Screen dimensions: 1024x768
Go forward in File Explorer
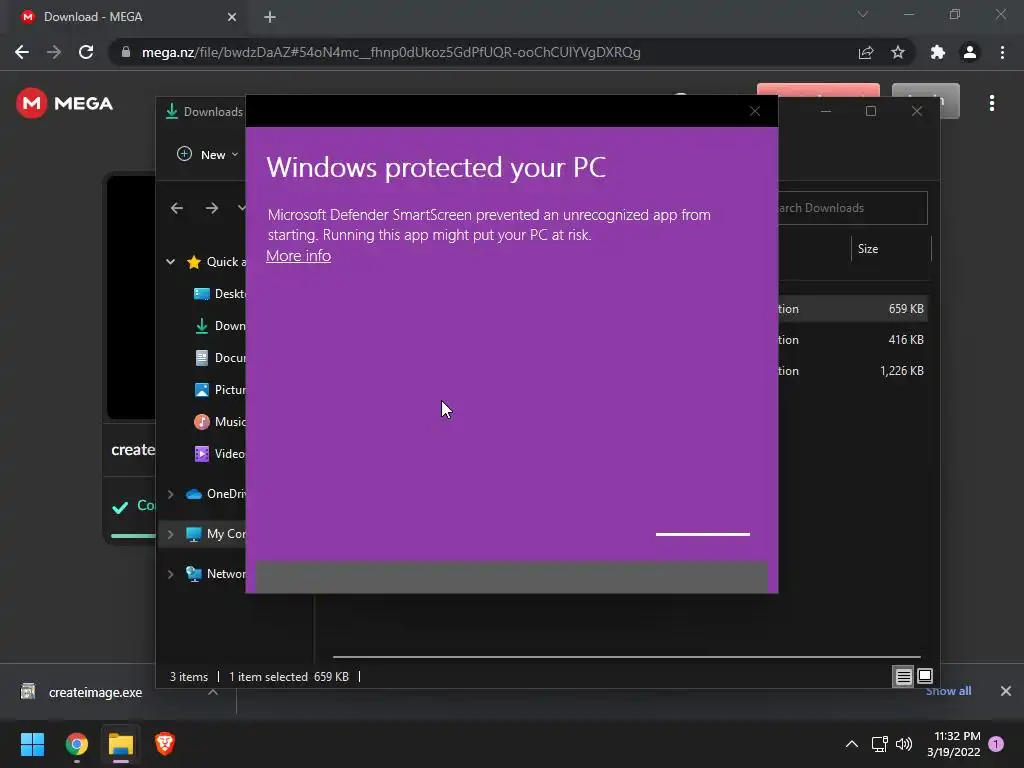pyautogui.click(x=212, y=208)
